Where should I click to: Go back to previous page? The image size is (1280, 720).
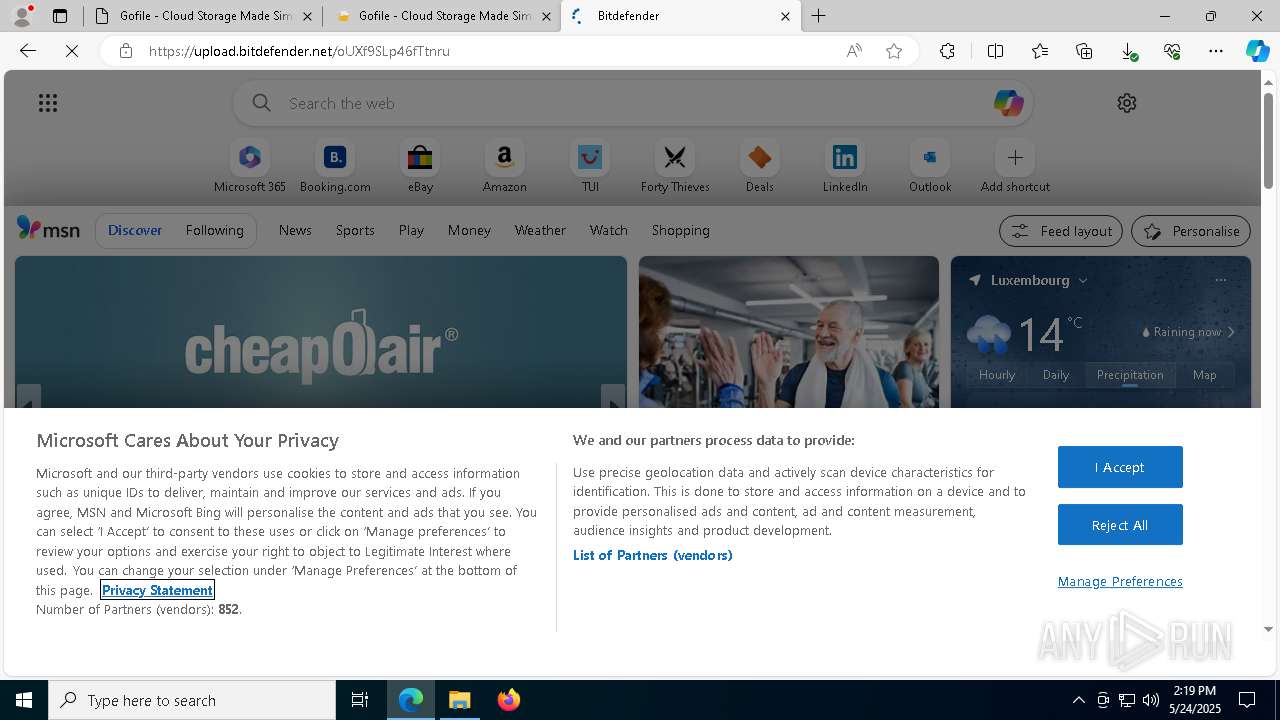click(28, 51)
